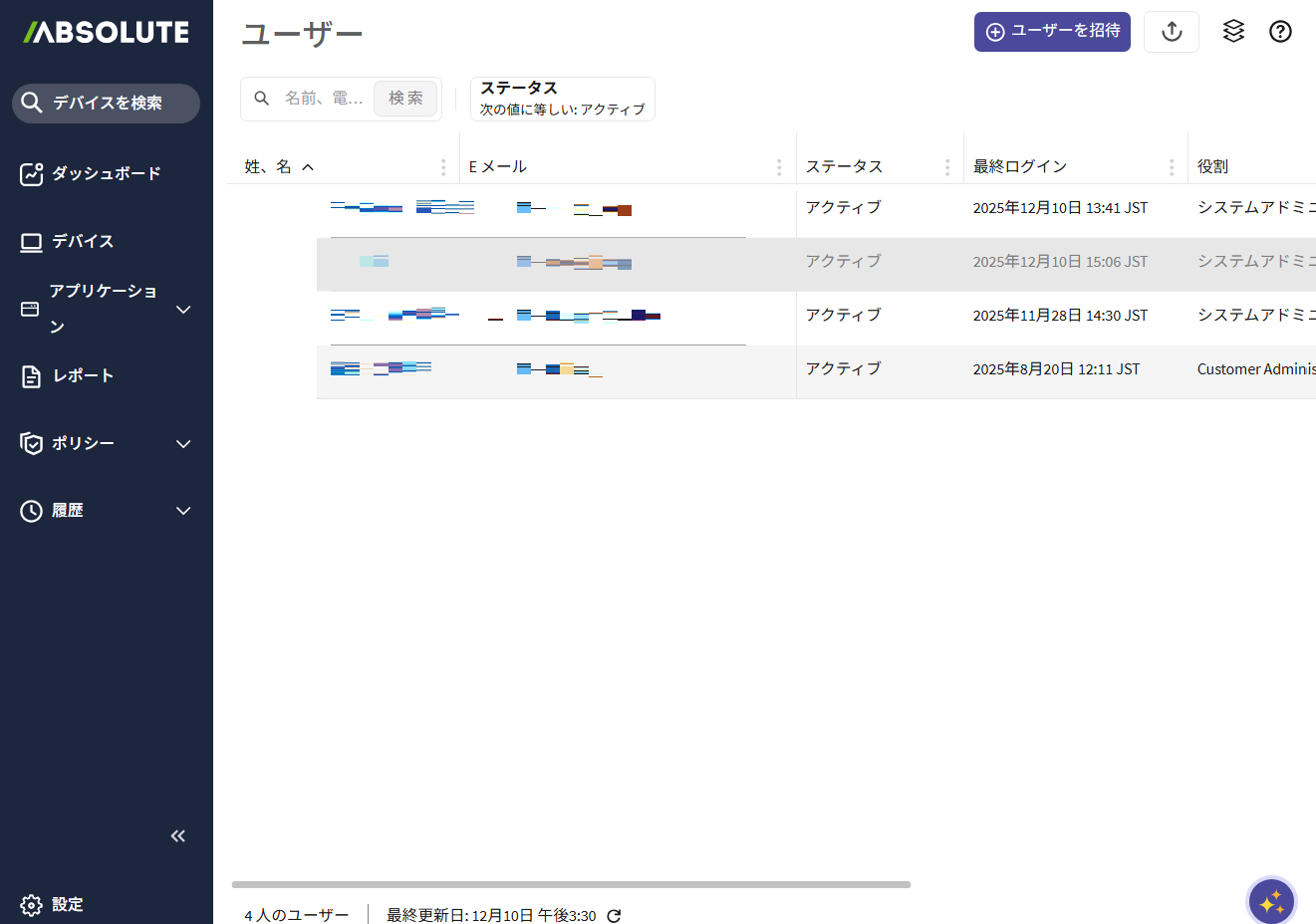This screenshot has height=924, width=1316.
Task: Click ユーザーを招待 button
Action: click(1052, 32)
